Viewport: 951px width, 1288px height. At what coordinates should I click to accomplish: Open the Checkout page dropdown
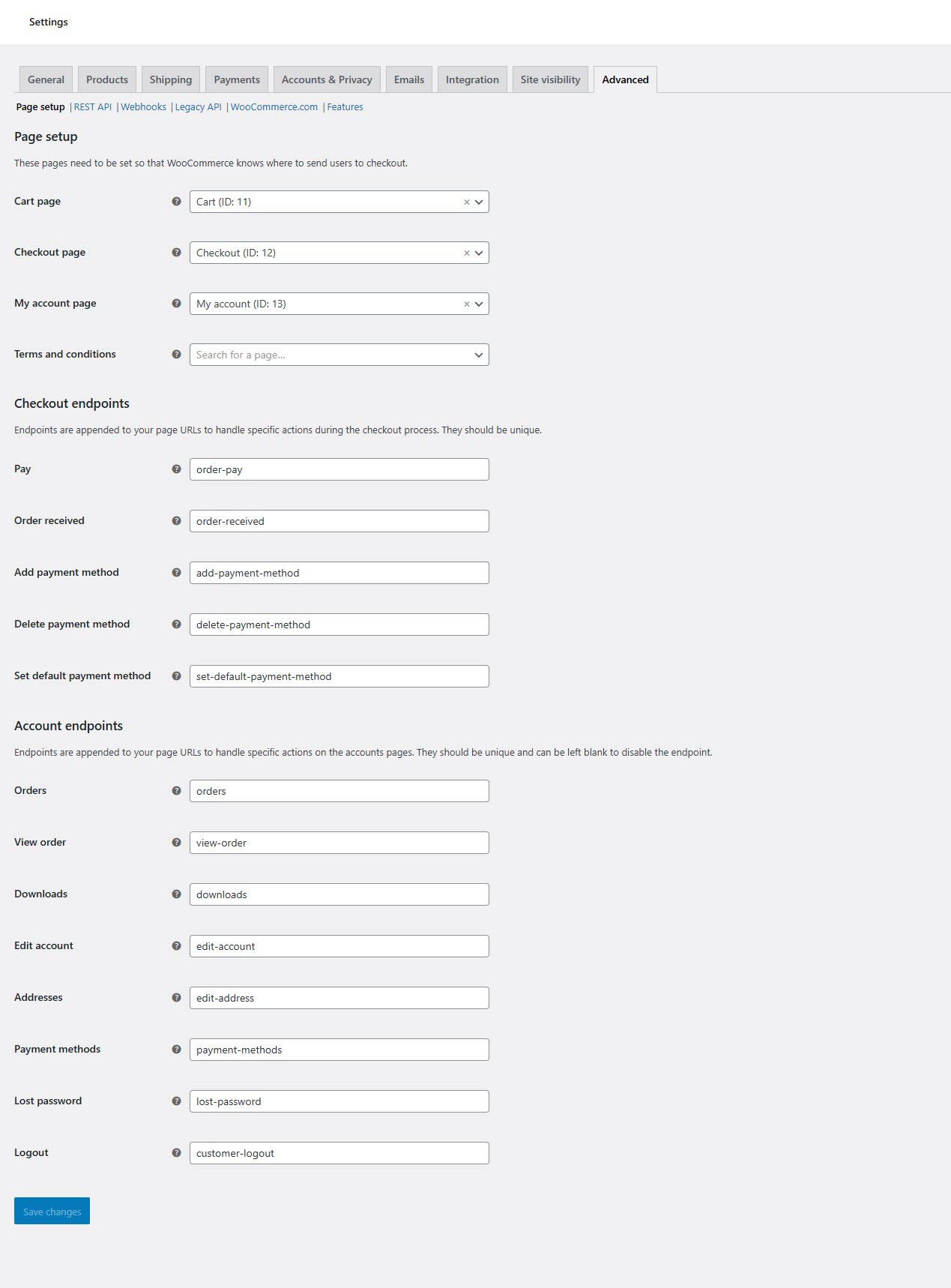pos(479,253)
